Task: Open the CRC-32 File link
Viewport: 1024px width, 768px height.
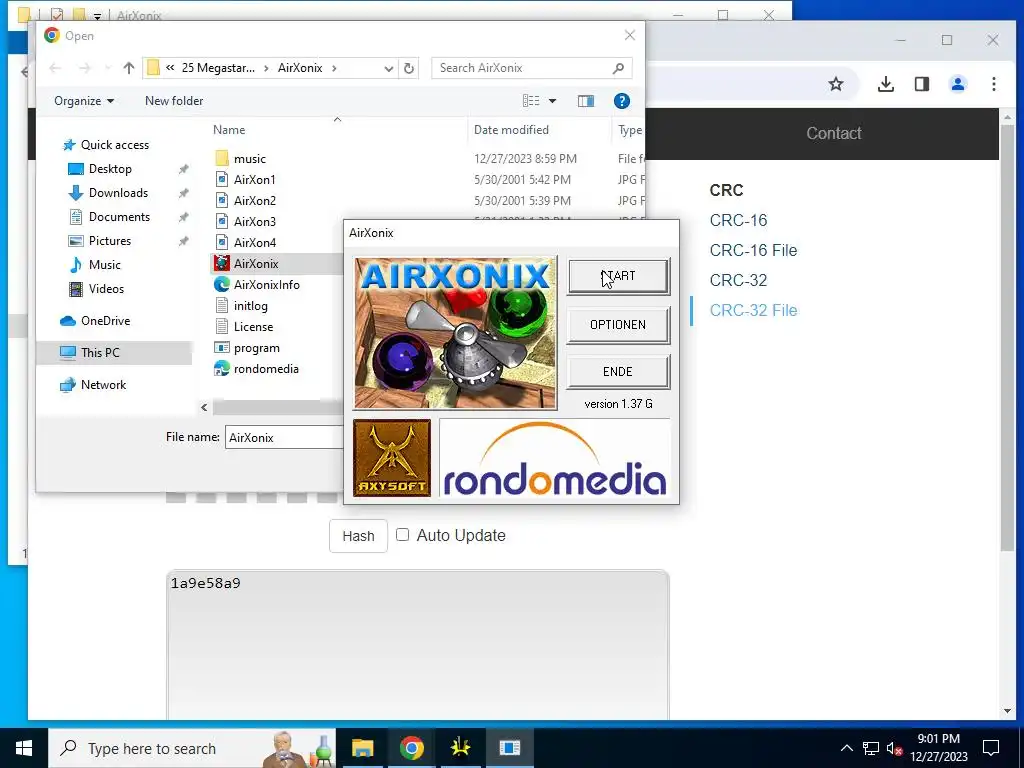Action: 753,310
